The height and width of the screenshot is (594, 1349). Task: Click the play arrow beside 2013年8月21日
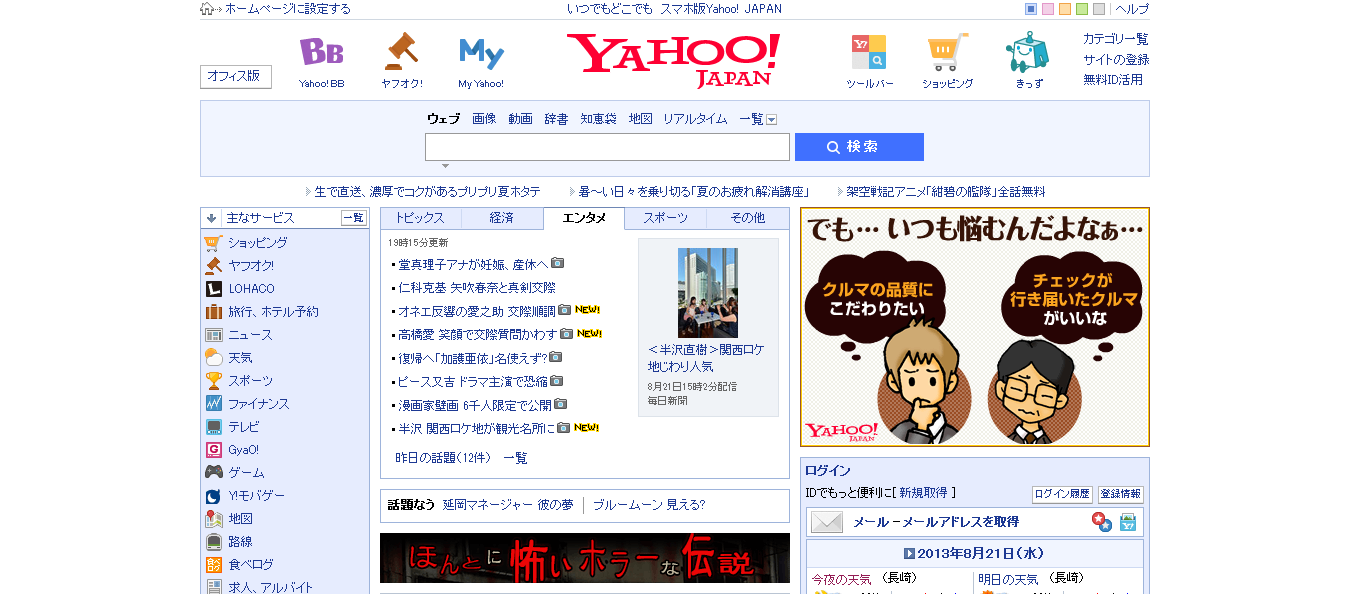point(909,553)
